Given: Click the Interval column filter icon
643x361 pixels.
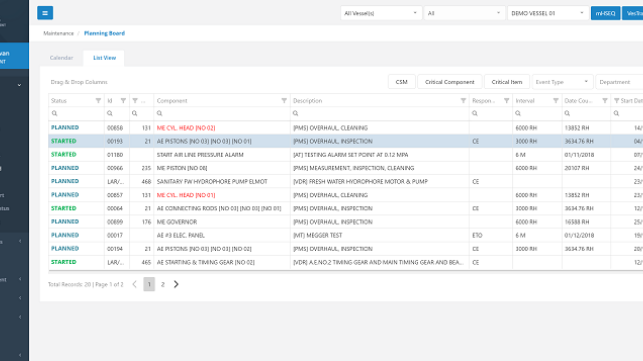Looking at the screenshot, I should tap(556, 101).
